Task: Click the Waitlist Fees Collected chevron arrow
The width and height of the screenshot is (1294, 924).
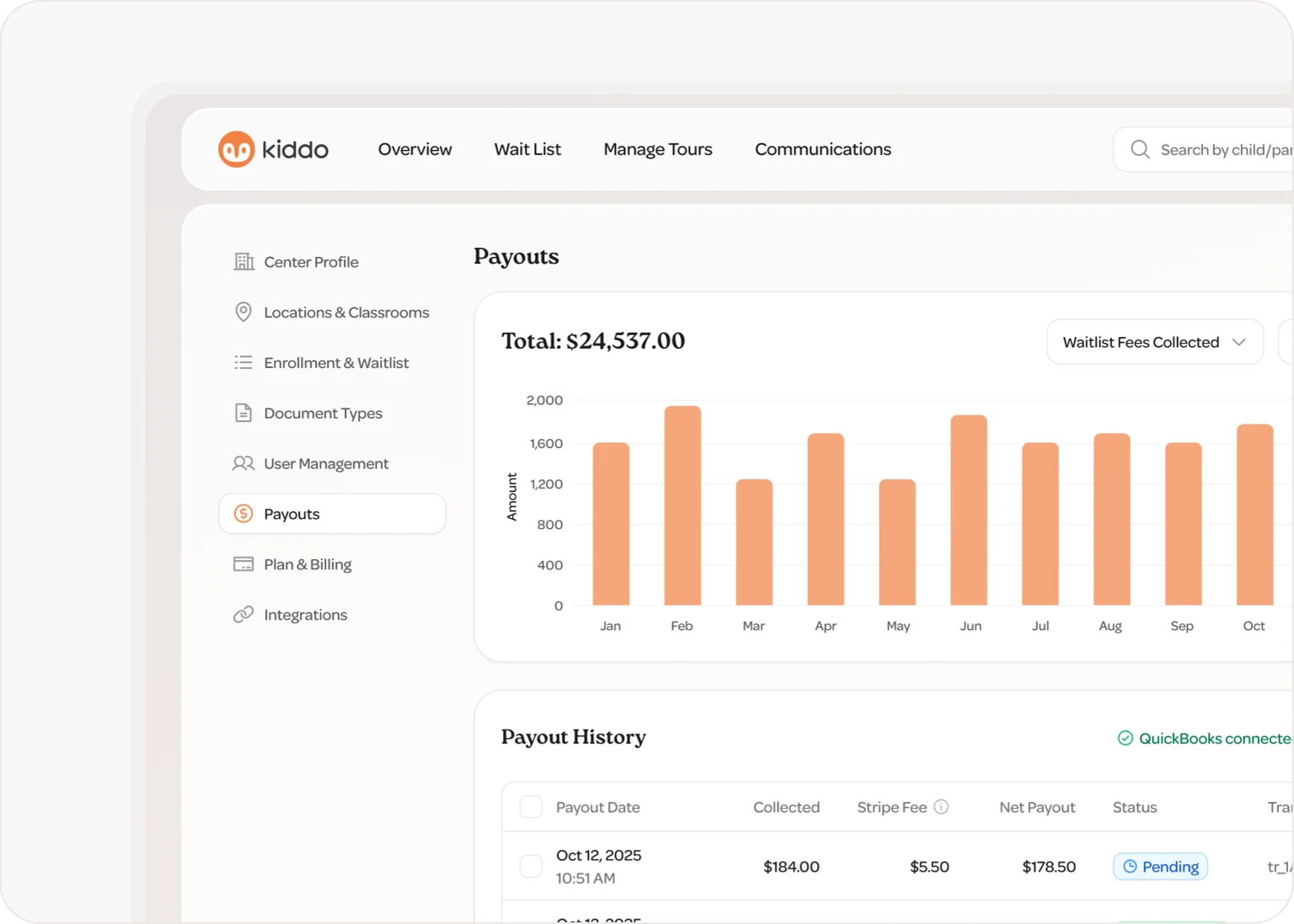Action: pyautogui.click(x=1238, y=342)
